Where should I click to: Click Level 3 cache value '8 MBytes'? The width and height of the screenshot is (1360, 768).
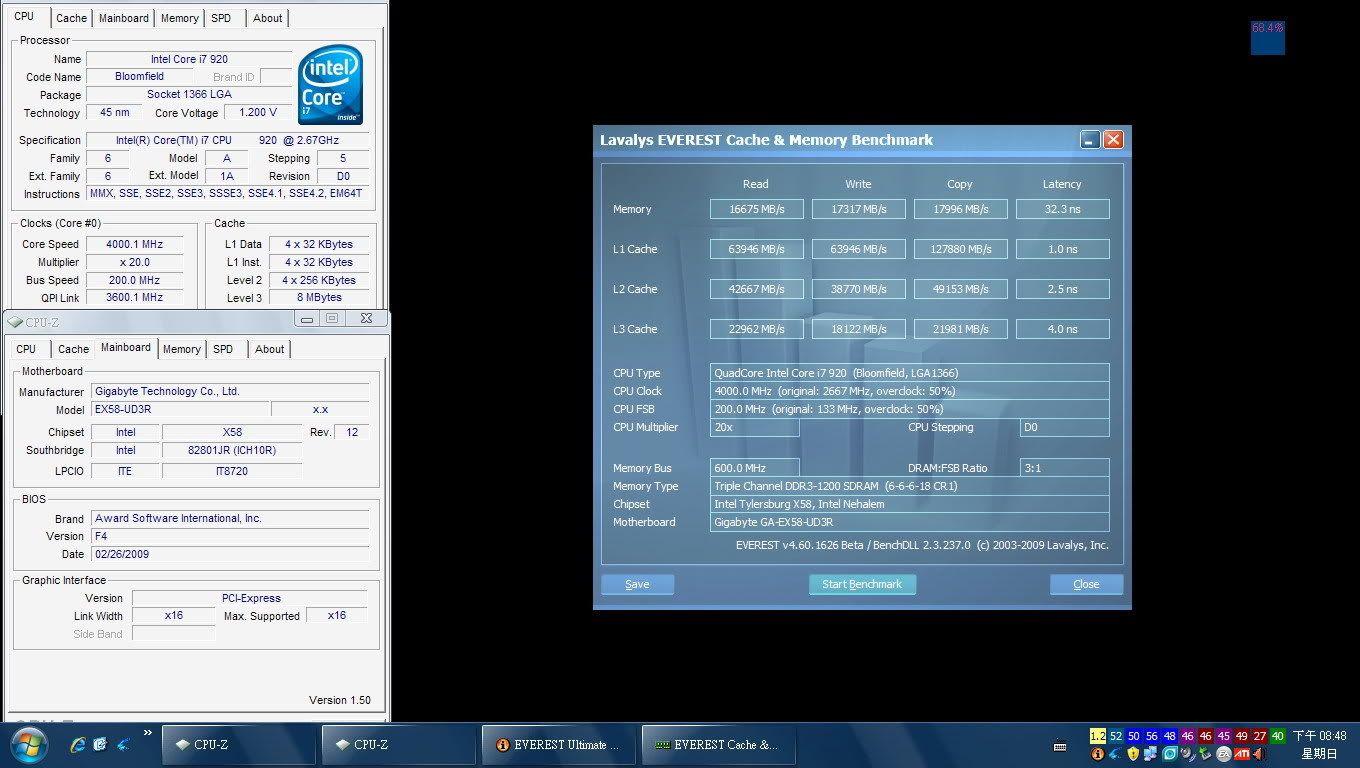(x=319, y=298)
